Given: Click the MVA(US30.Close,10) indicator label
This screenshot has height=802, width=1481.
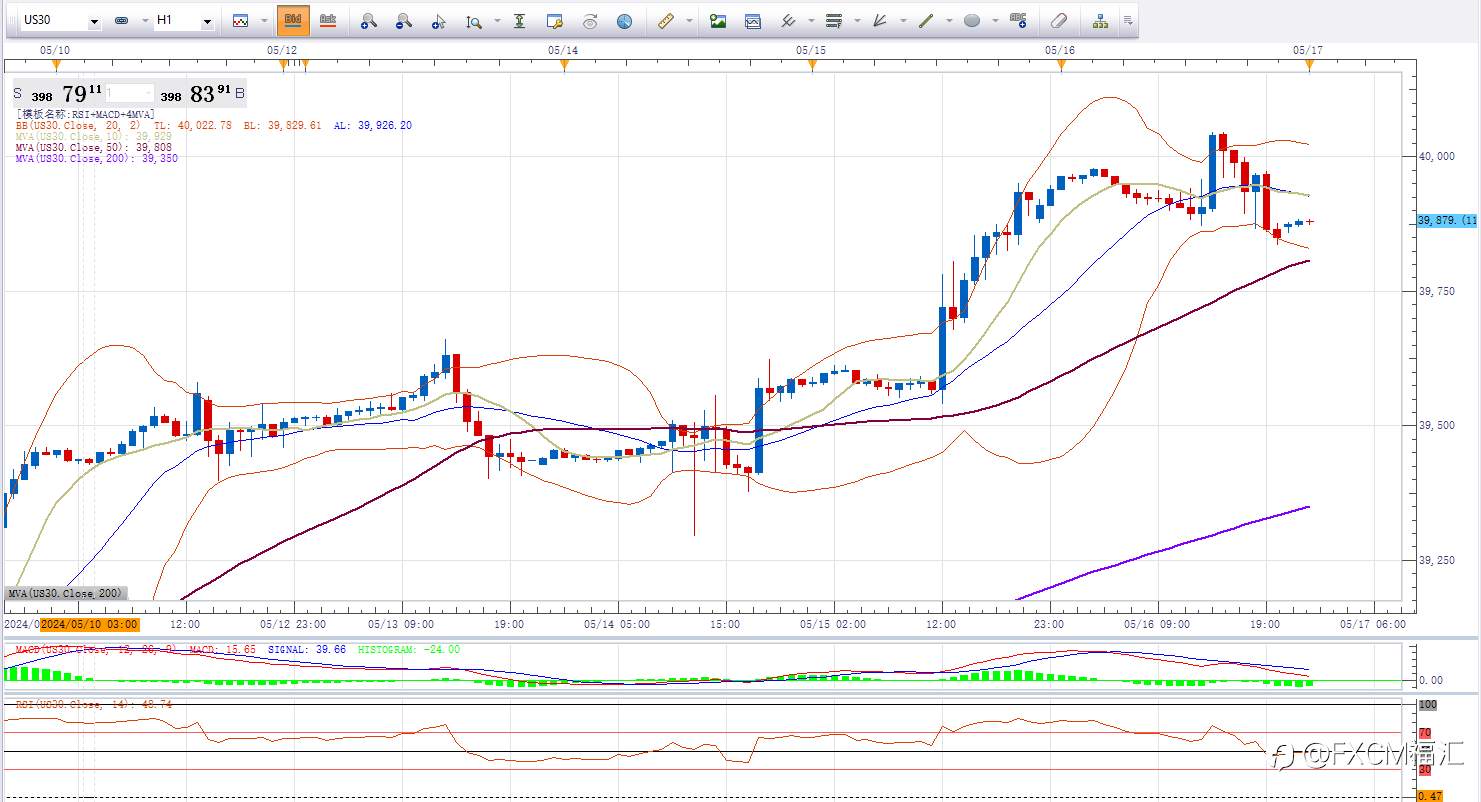Looking at the screenshot, I should pyautogui.click(x=94, y=136).
